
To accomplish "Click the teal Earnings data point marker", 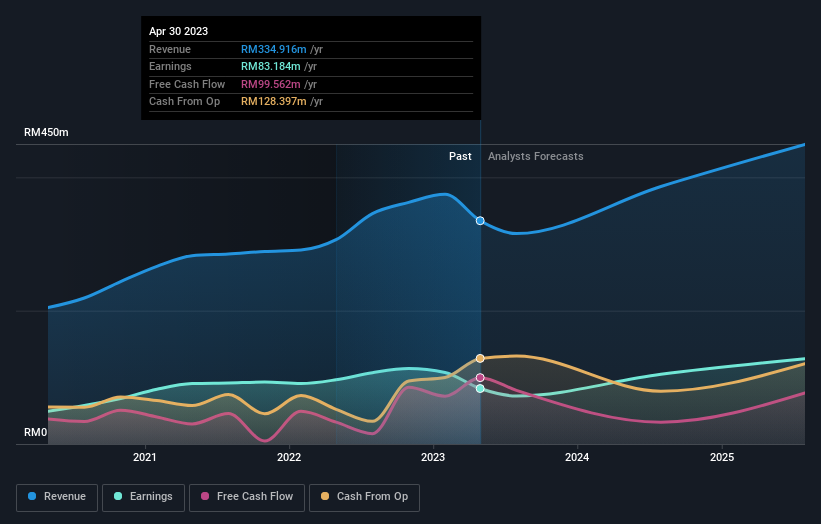I will [x=480, y=388].
